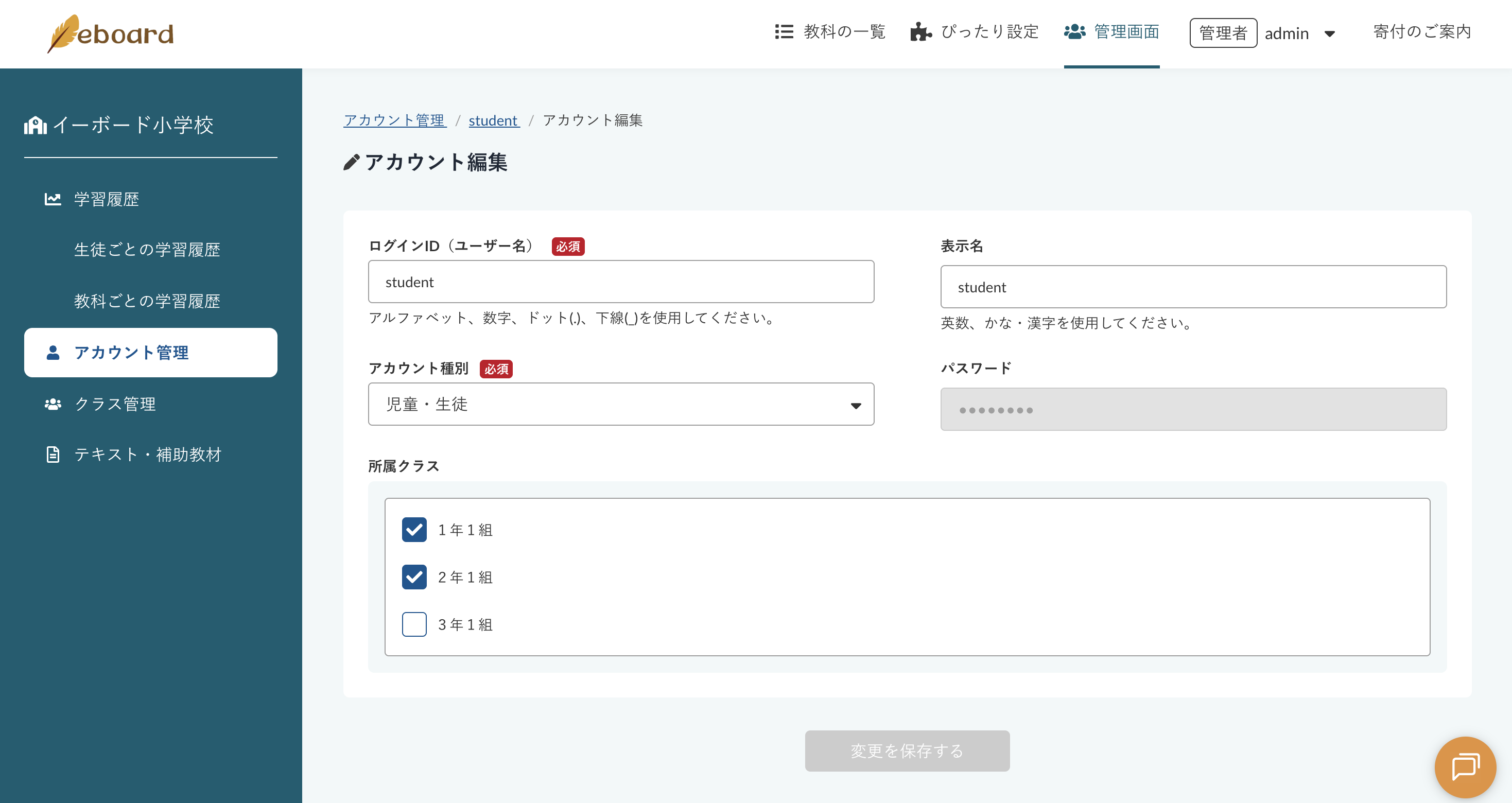
Task: Click the アカウント管理 breadcrumb link
Action: pos(394,120)
